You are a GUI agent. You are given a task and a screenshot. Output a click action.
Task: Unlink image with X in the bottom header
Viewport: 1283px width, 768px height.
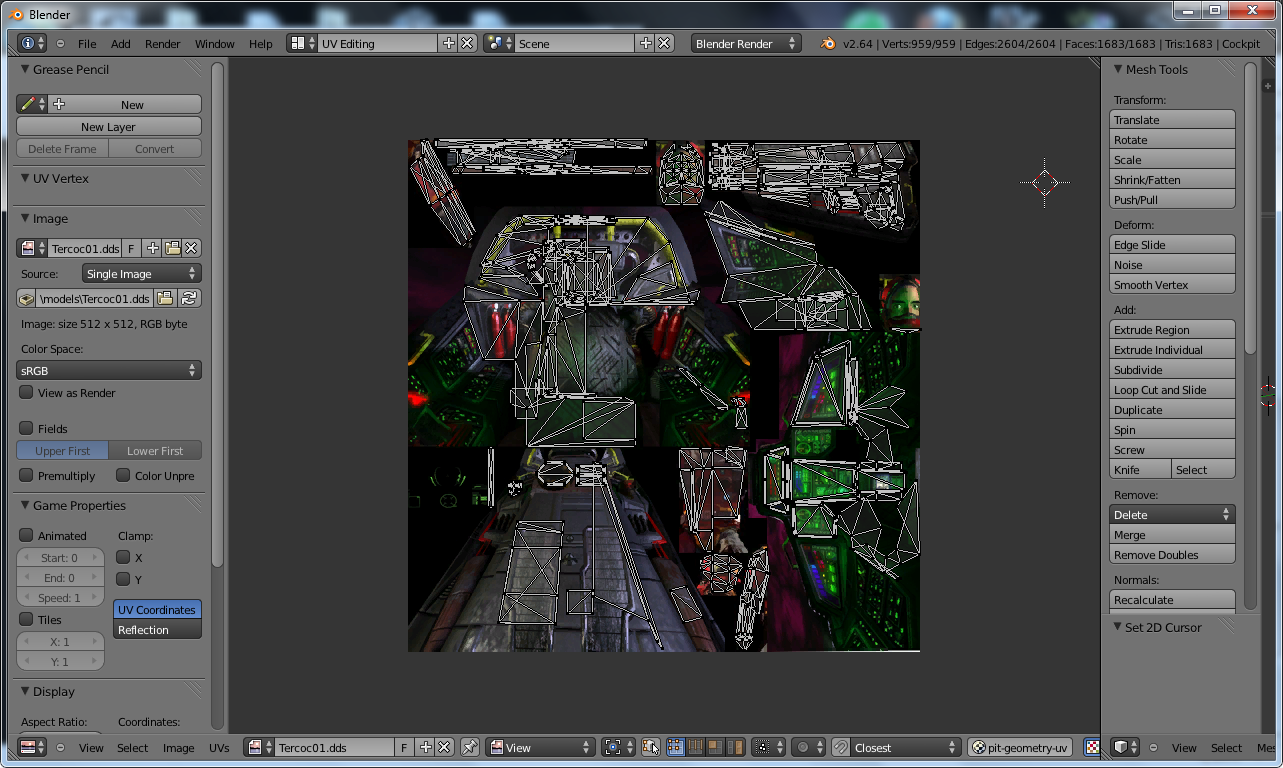click(x=444, y=747)
